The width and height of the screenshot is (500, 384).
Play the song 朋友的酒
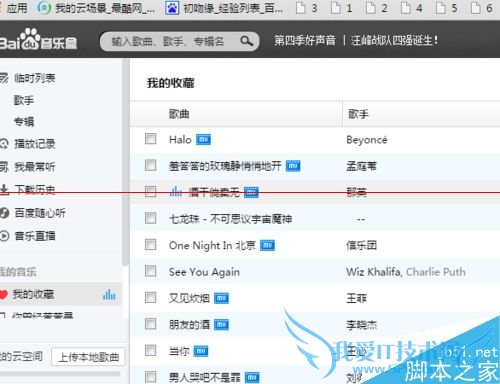coord(189,324)
